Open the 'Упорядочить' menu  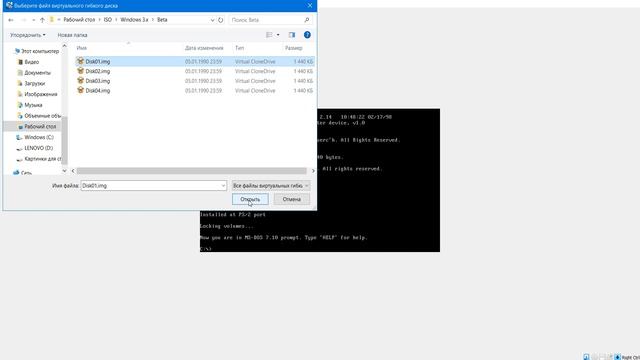[28, 35]
